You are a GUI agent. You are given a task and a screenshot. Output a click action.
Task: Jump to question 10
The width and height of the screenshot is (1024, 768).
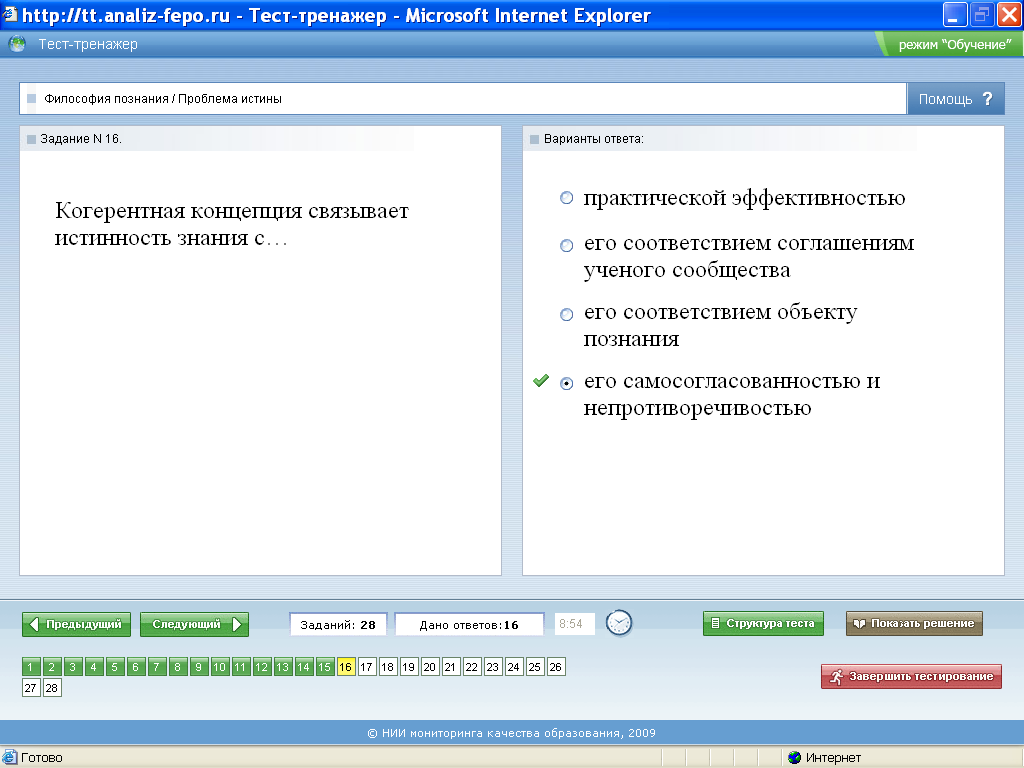pos(219,667)
